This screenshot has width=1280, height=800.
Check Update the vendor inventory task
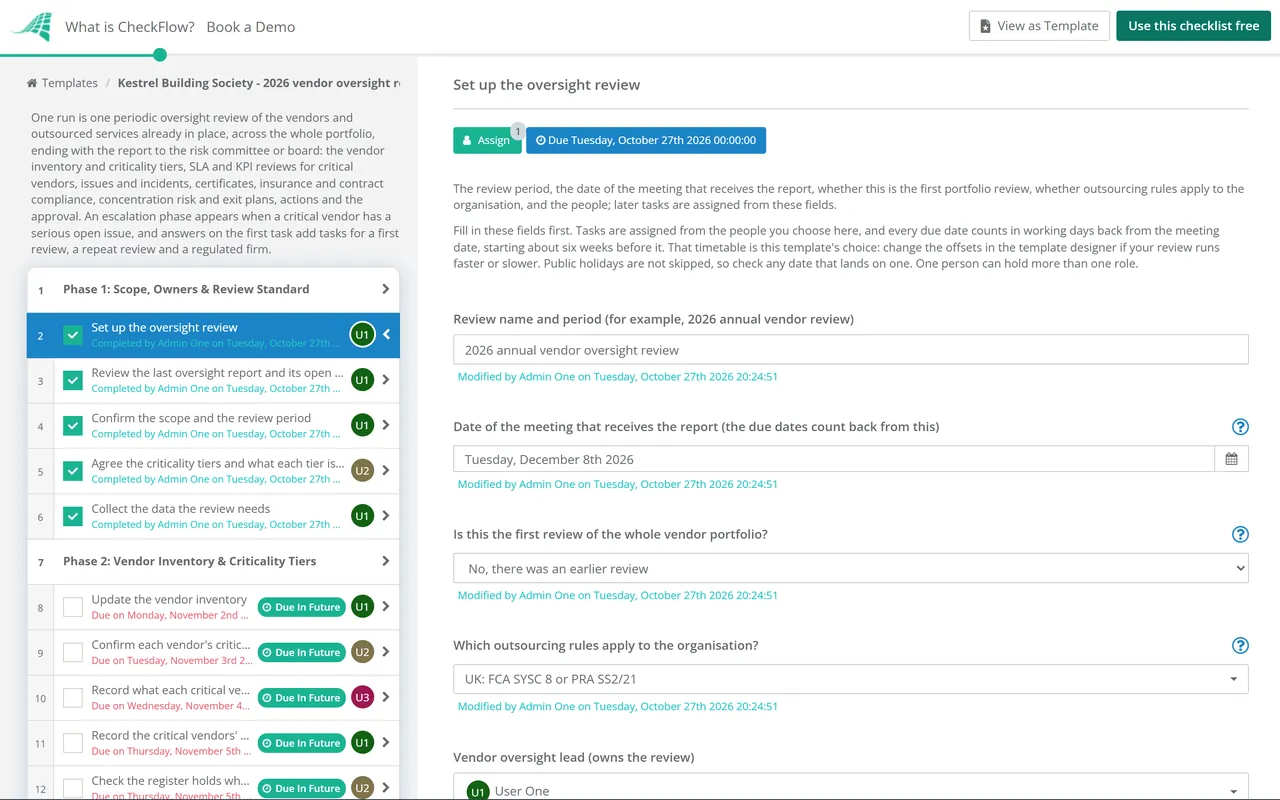(x=73, y=607)
